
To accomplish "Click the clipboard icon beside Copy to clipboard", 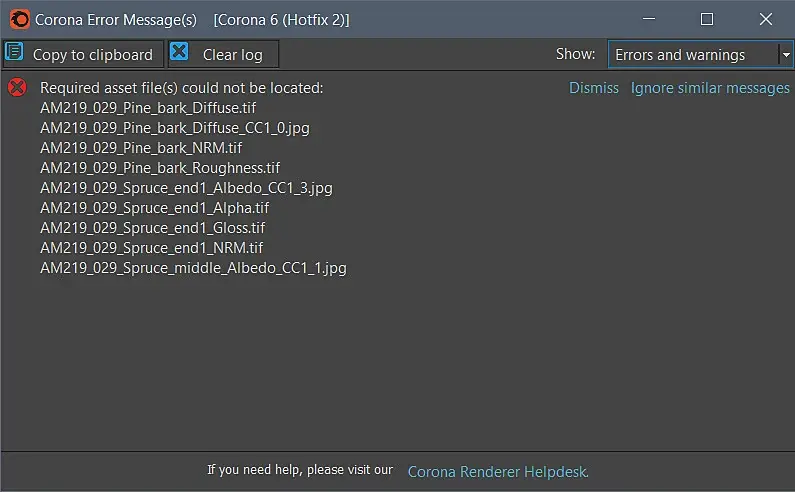I will 16,54.
